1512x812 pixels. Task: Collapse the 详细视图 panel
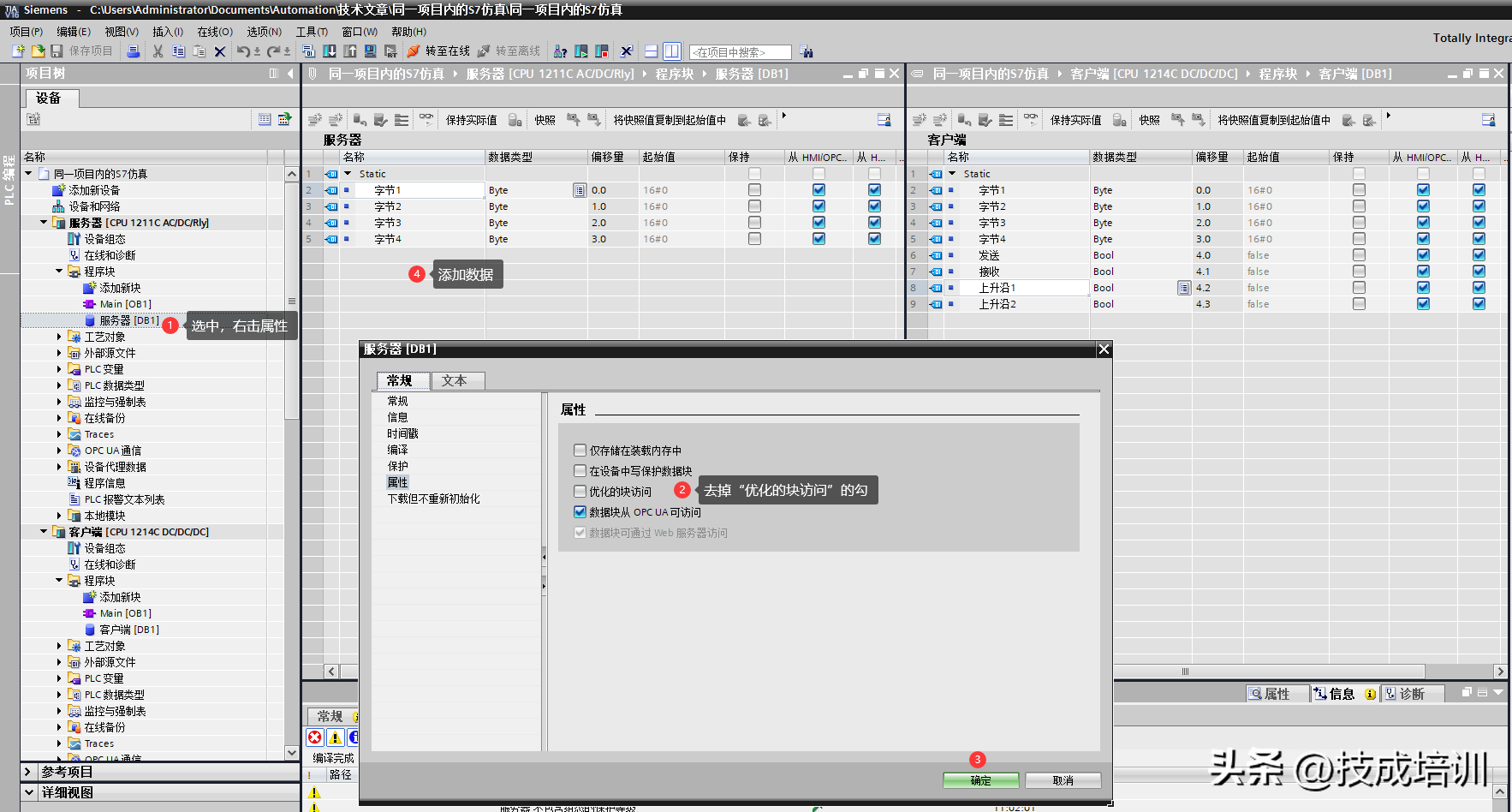[28, 792]
